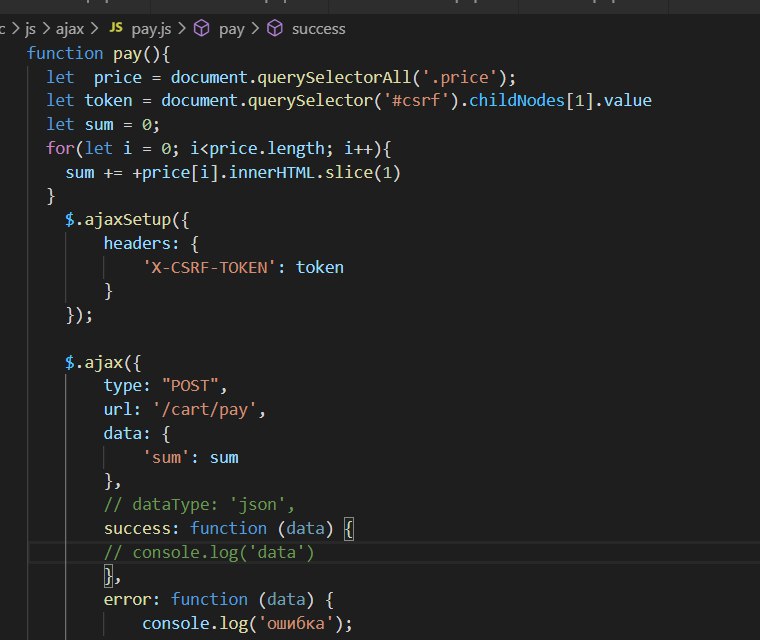760x640 pixels.
Task: Click the "POST" string value
Action: click(190, 386)
